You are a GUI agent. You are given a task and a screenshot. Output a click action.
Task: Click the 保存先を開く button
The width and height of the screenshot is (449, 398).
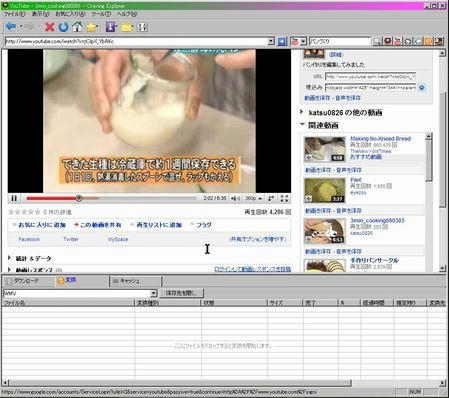point(180,293)
